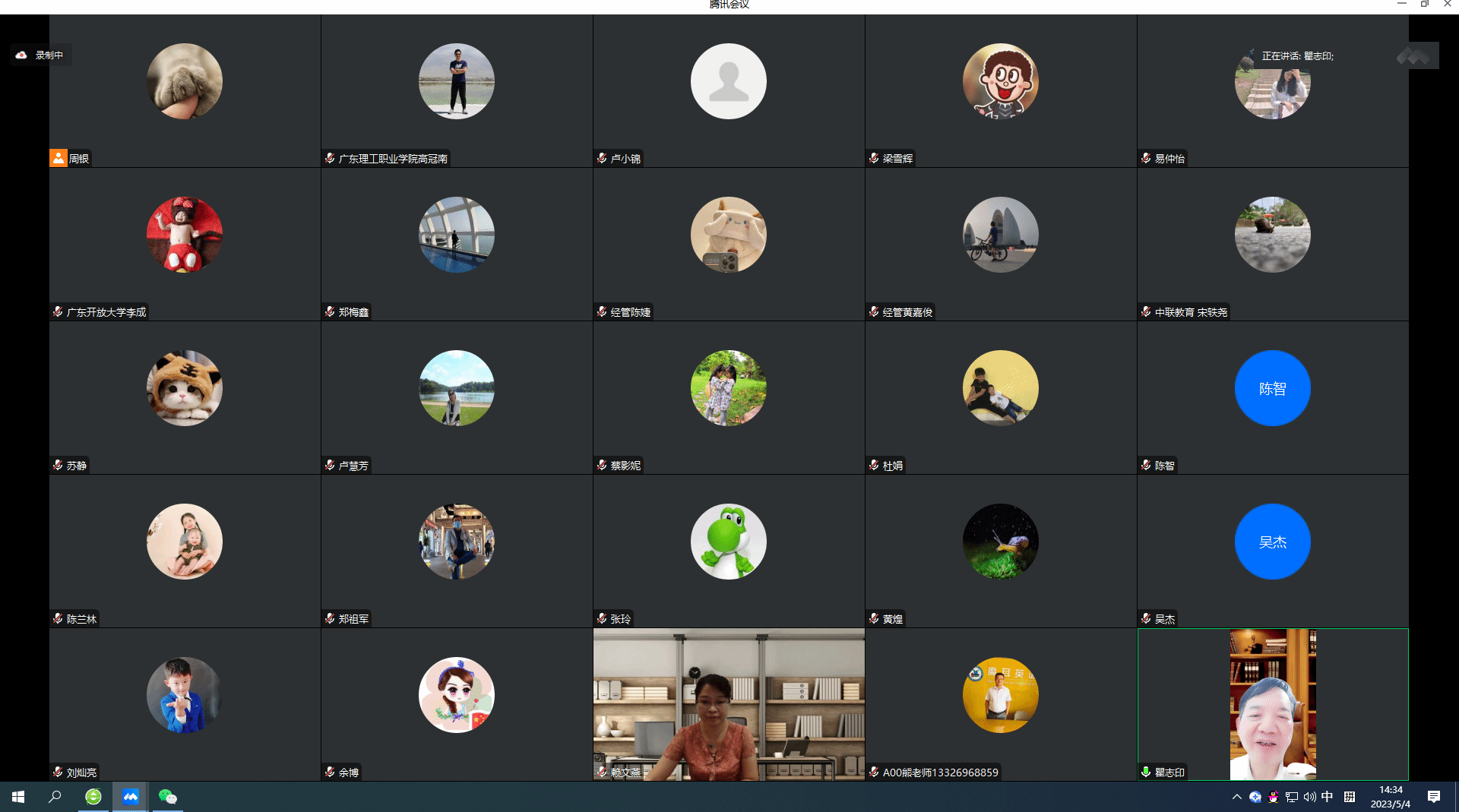Open the Windows notification center
The width and height of the screenshot is (1459, 812).
[1434, 796]
